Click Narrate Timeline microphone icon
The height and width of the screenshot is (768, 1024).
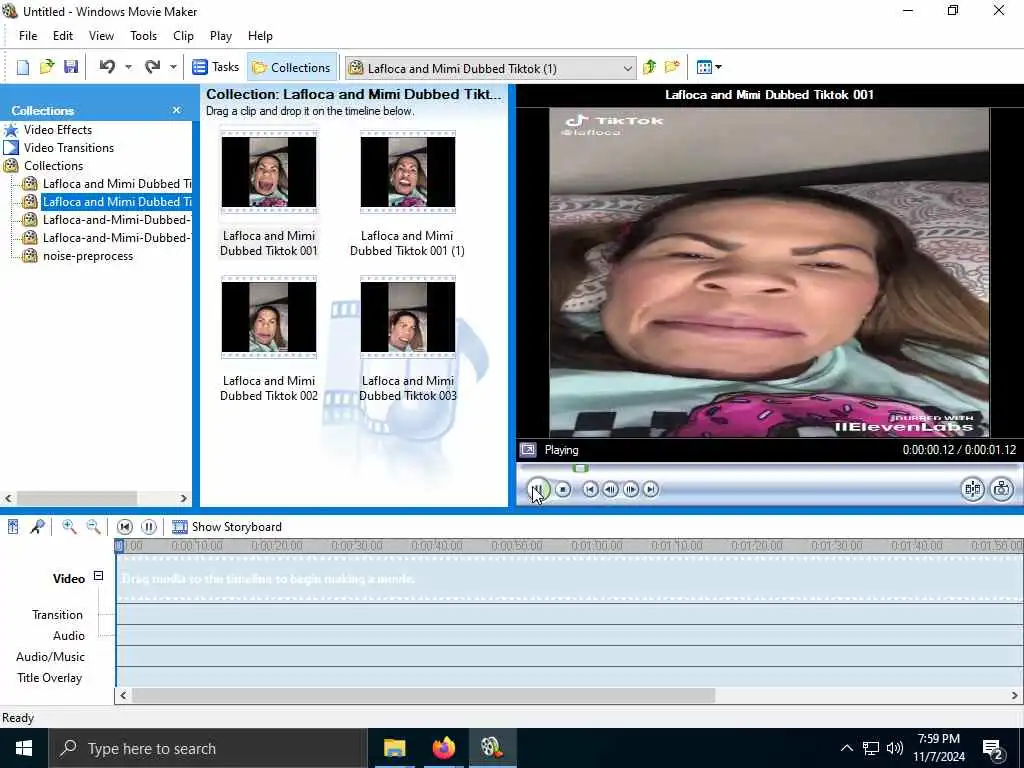coord(37,527)
